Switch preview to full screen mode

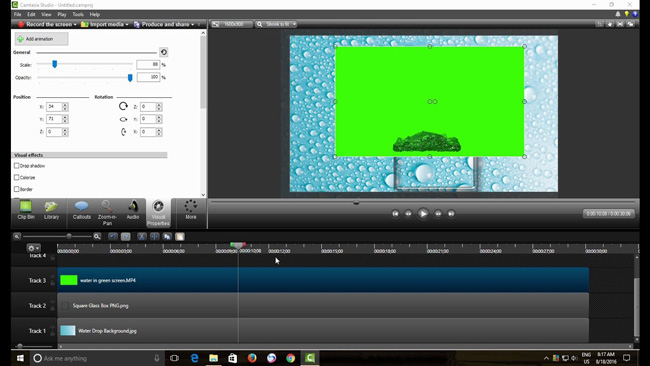(x=620, y=24)
